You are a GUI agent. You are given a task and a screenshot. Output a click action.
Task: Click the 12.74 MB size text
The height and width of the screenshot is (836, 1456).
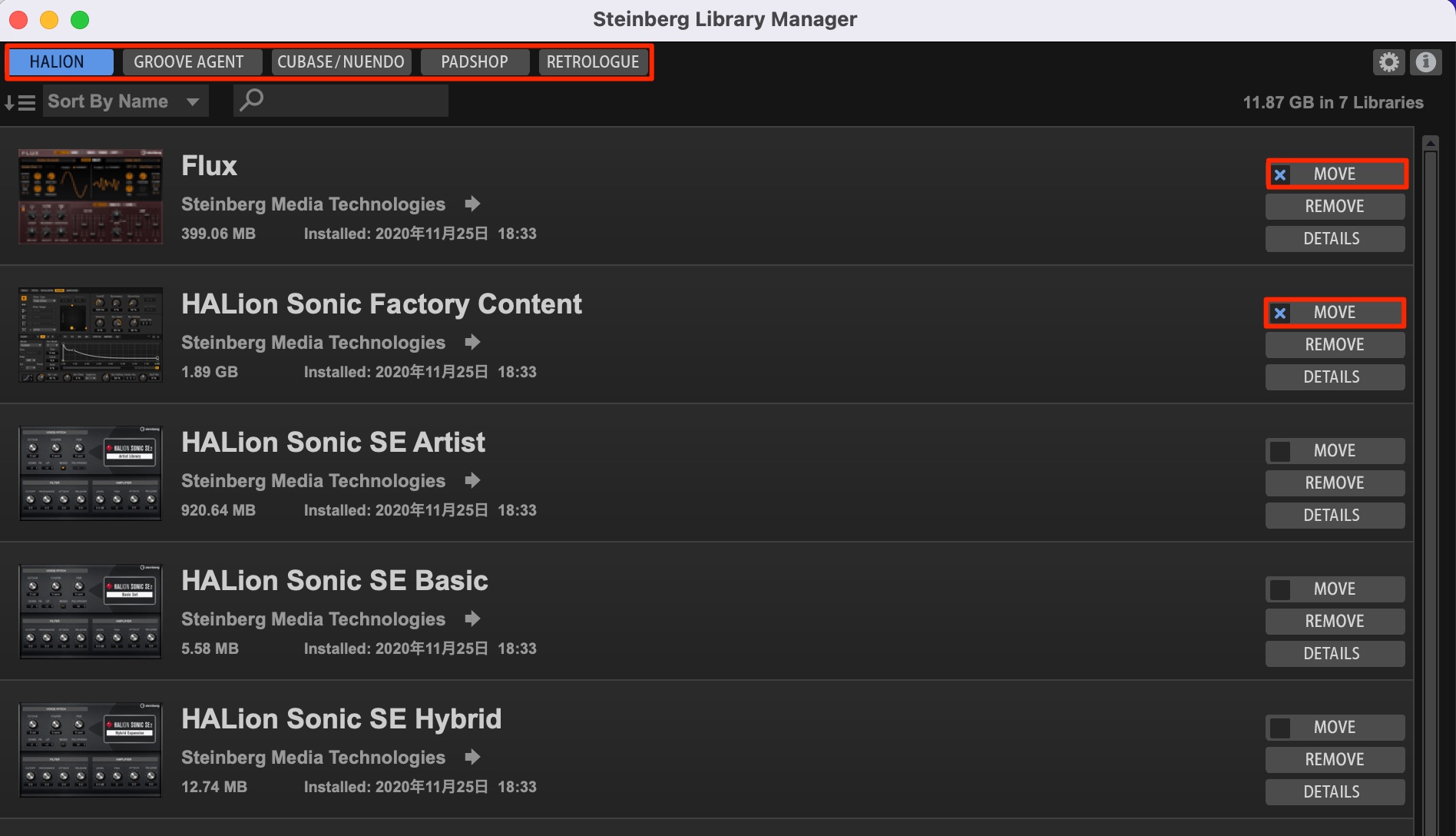click(x=214, y=787)
